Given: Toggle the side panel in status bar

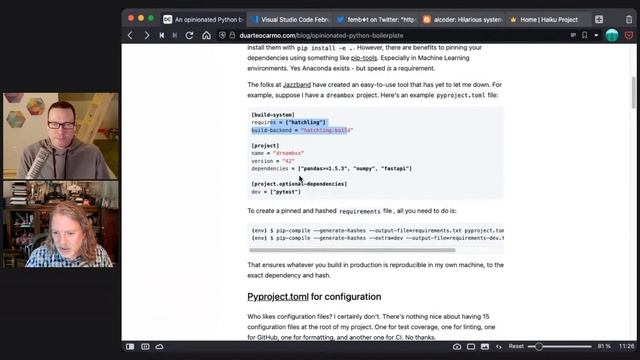Looking at the screenshot, I should [x=130, y=347].
